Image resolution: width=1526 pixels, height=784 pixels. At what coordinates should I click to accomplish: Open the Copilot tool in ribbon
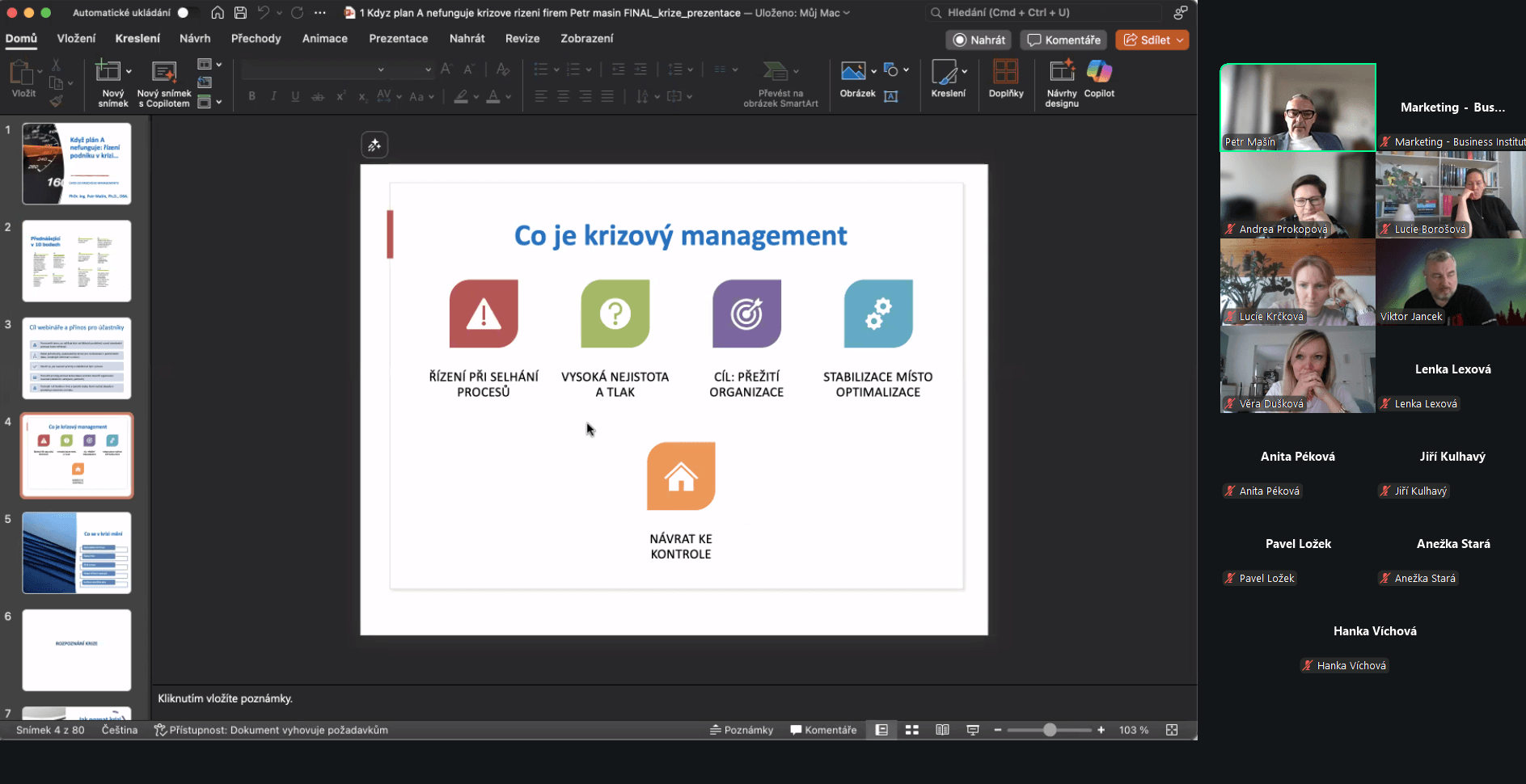click(1099, 79)
